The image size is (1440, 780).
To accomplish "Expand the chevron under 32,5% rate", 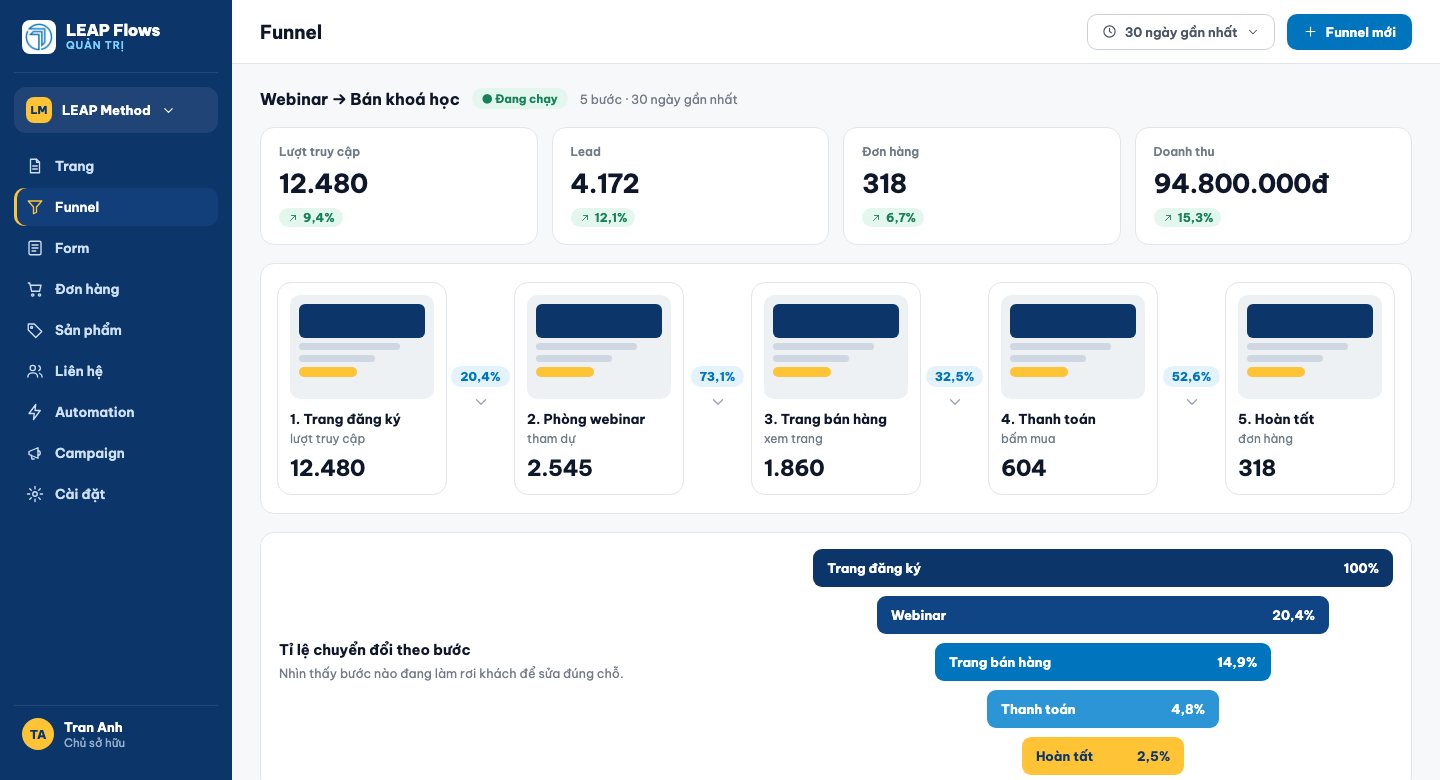I will [955, 402].
